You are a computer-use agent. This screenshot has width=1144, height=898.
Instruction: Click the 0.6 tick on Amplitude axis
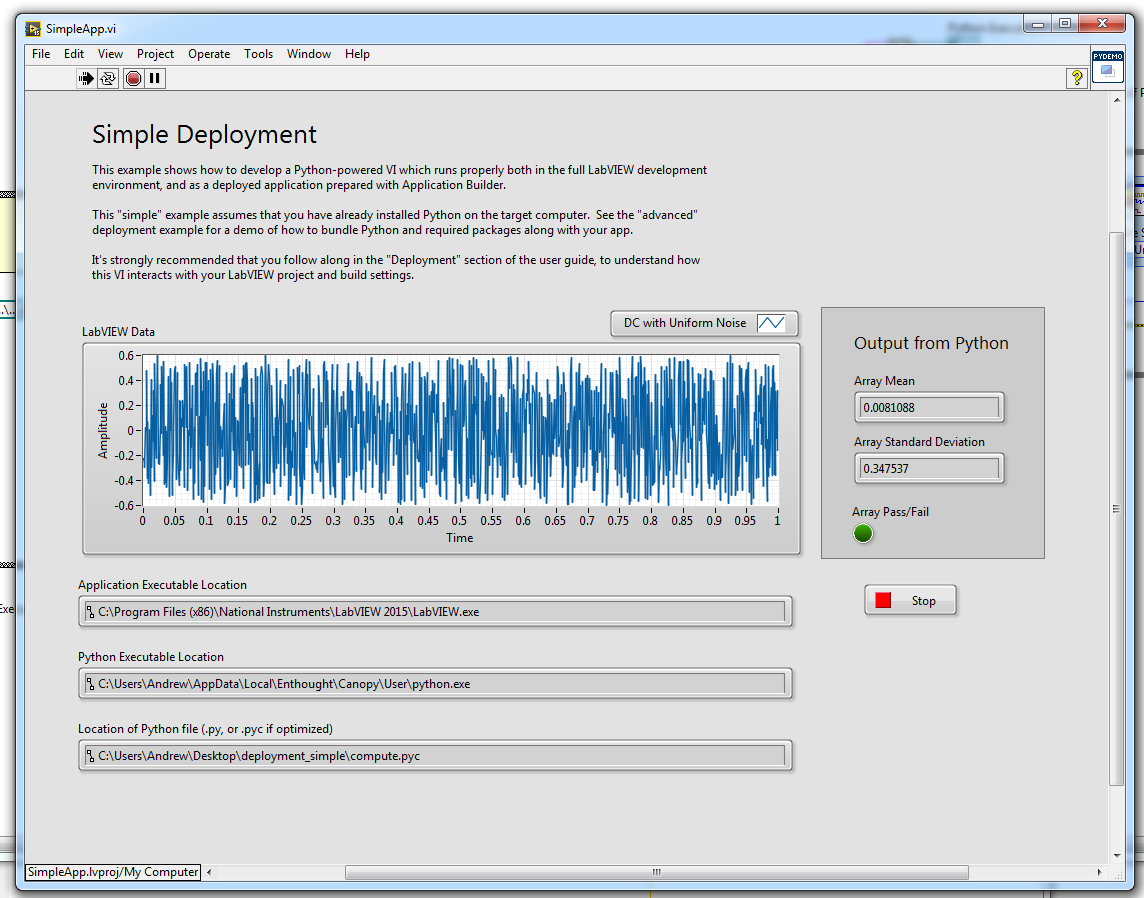(126, 356)
